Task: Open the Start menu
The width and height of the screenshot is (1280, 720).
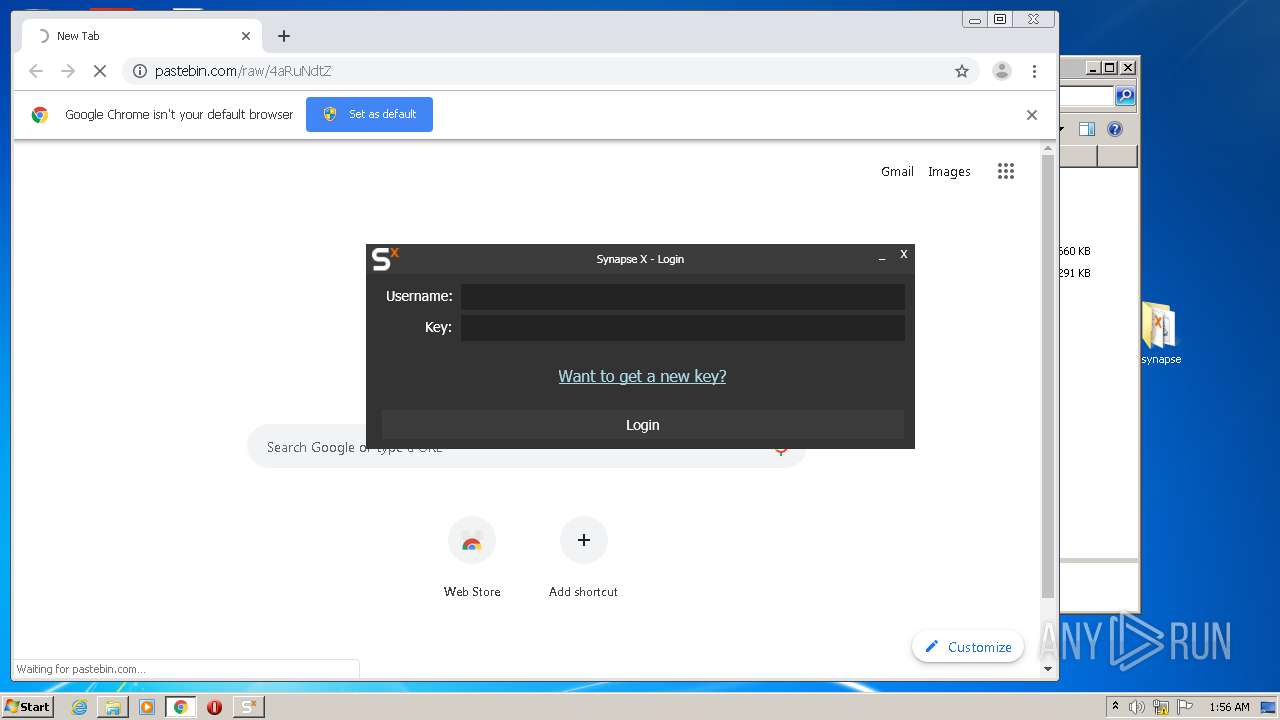Action: click(x=27, y=706)
